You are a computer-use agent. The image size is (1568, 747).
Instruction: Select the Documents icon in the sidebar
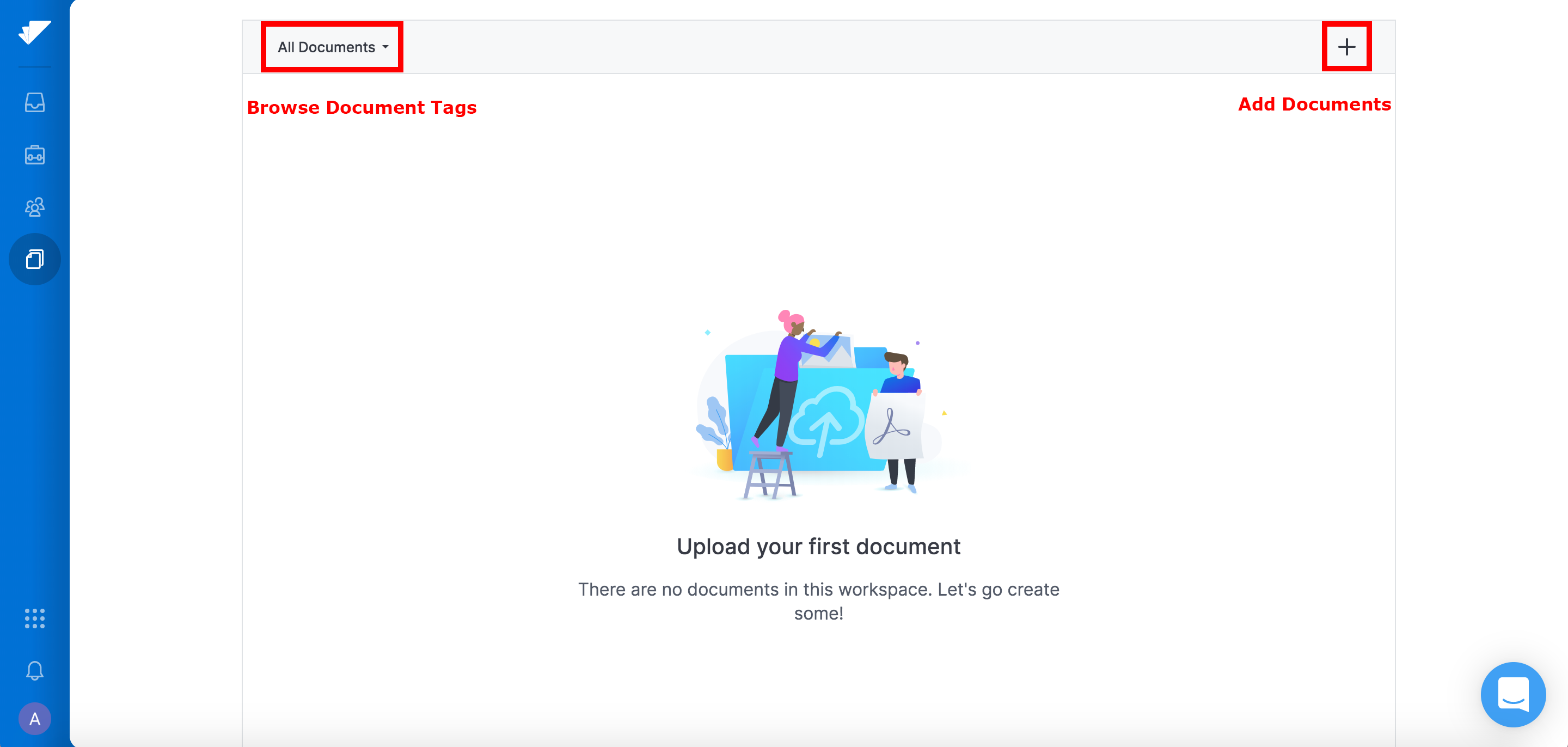(35, 259)
